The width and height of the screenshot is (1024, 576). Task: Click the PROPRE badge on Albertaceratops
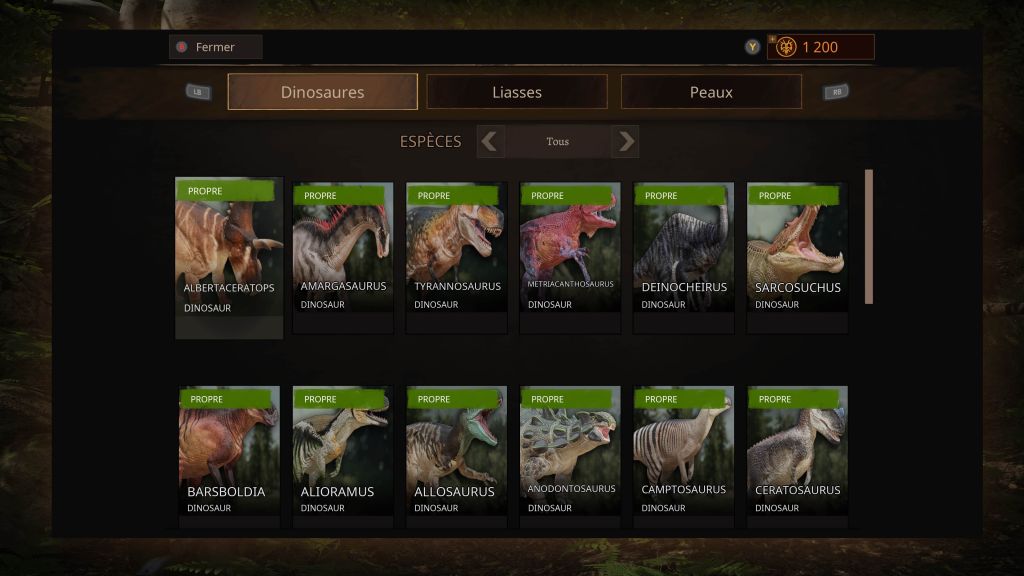[x=225, y=191]
